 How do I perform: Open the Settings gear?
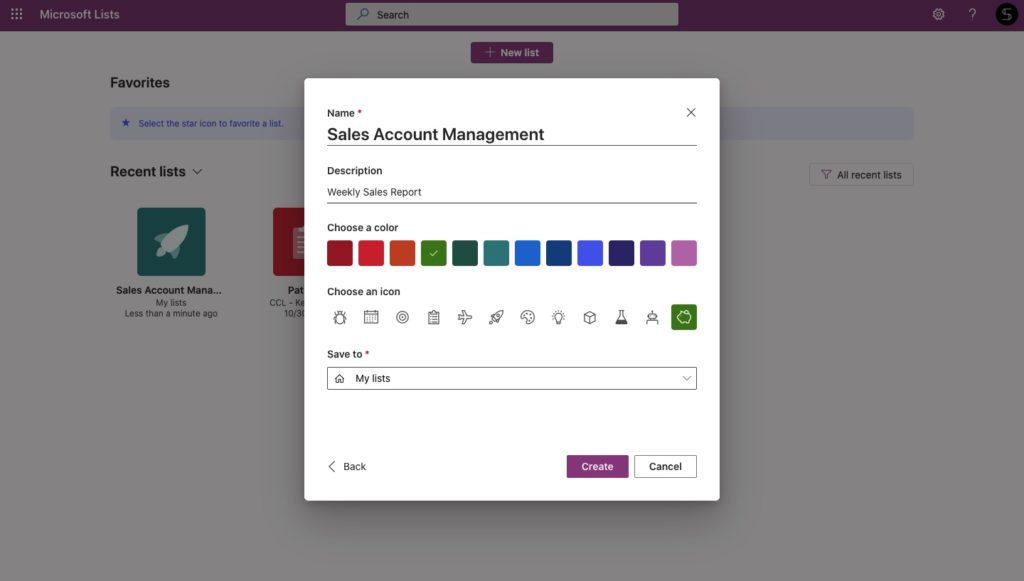click(938, 14)
